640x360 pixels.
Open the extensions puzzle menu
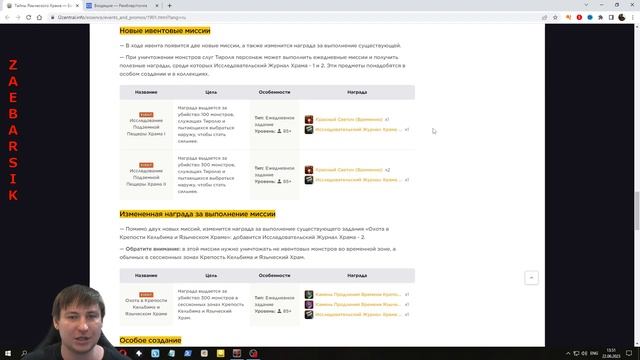pyautogui.click(x=600, y=18)
